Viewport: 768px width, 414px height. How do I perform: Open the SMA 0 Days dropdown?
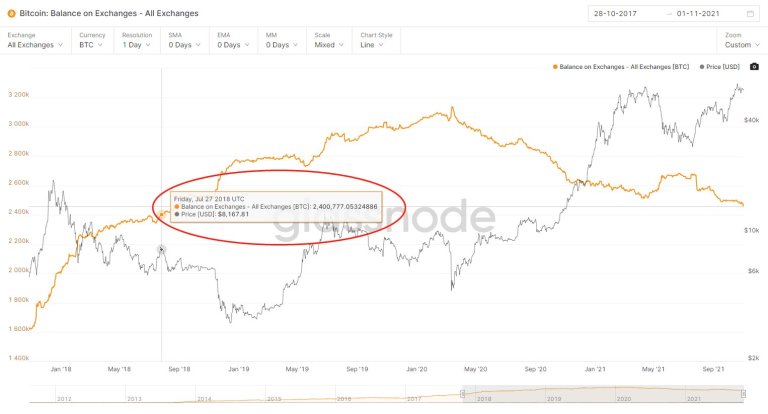pos(185,40)
